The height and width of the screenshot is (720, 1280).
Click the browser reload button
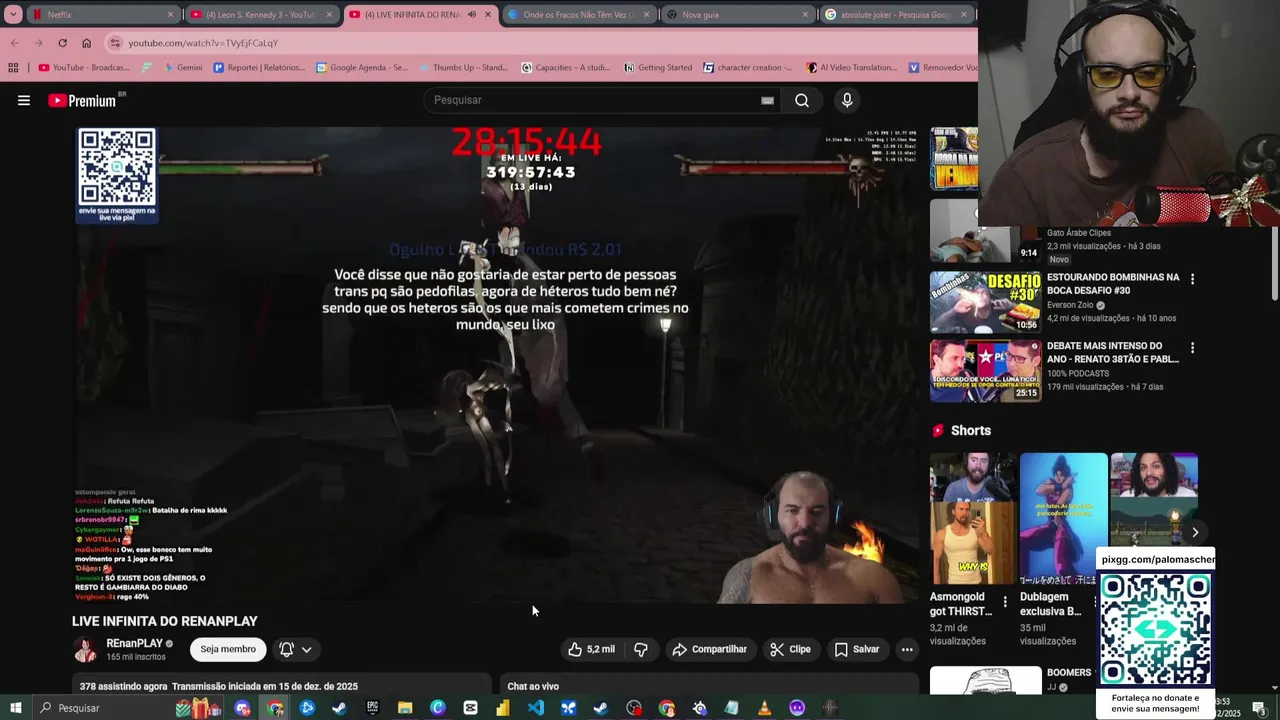[x=62, y=43]
